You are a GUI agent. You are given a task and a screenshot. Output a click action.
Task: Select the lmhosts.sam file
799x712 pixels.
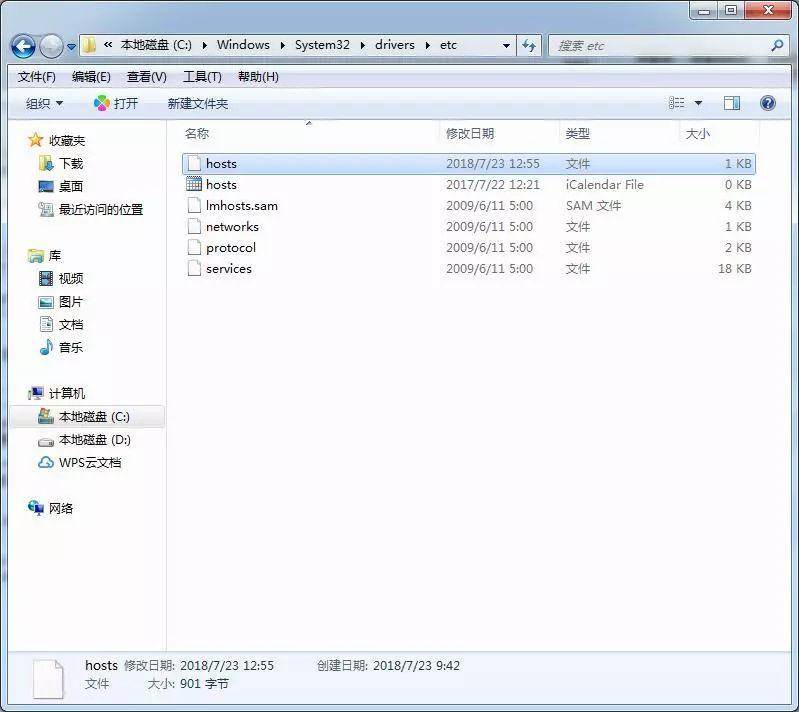469,205
